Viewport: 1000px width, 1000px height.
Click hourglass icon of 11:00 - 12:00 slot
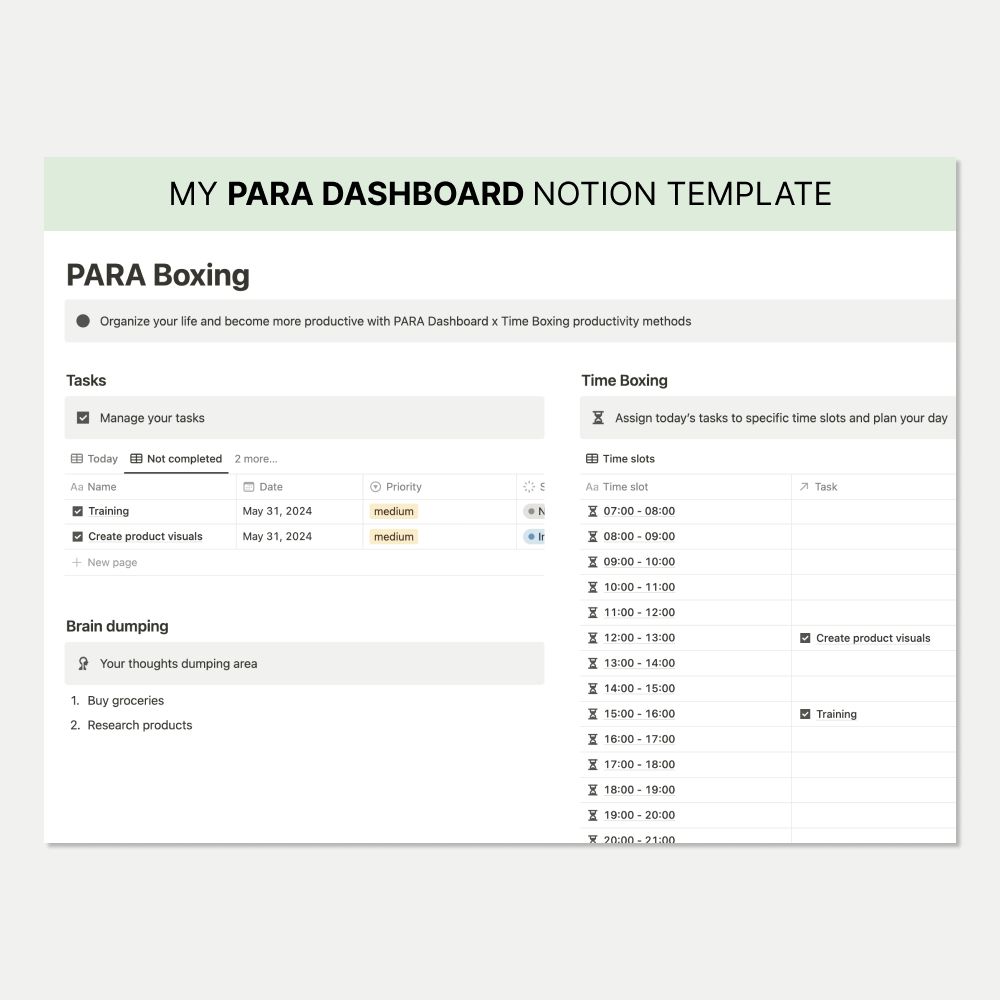click(592, 612)
